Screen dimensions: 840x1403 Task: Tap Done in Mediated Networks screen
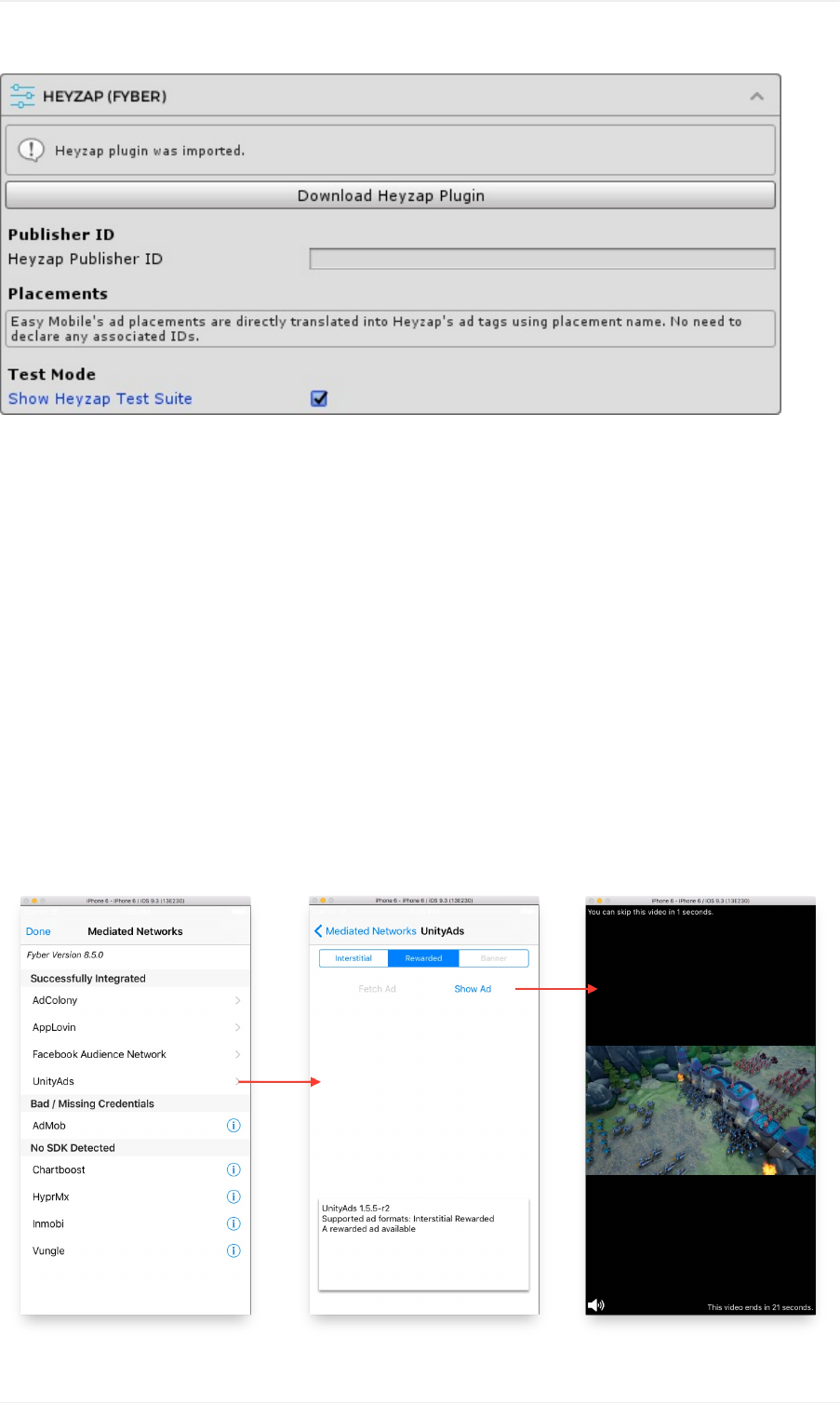pos(38,931)
